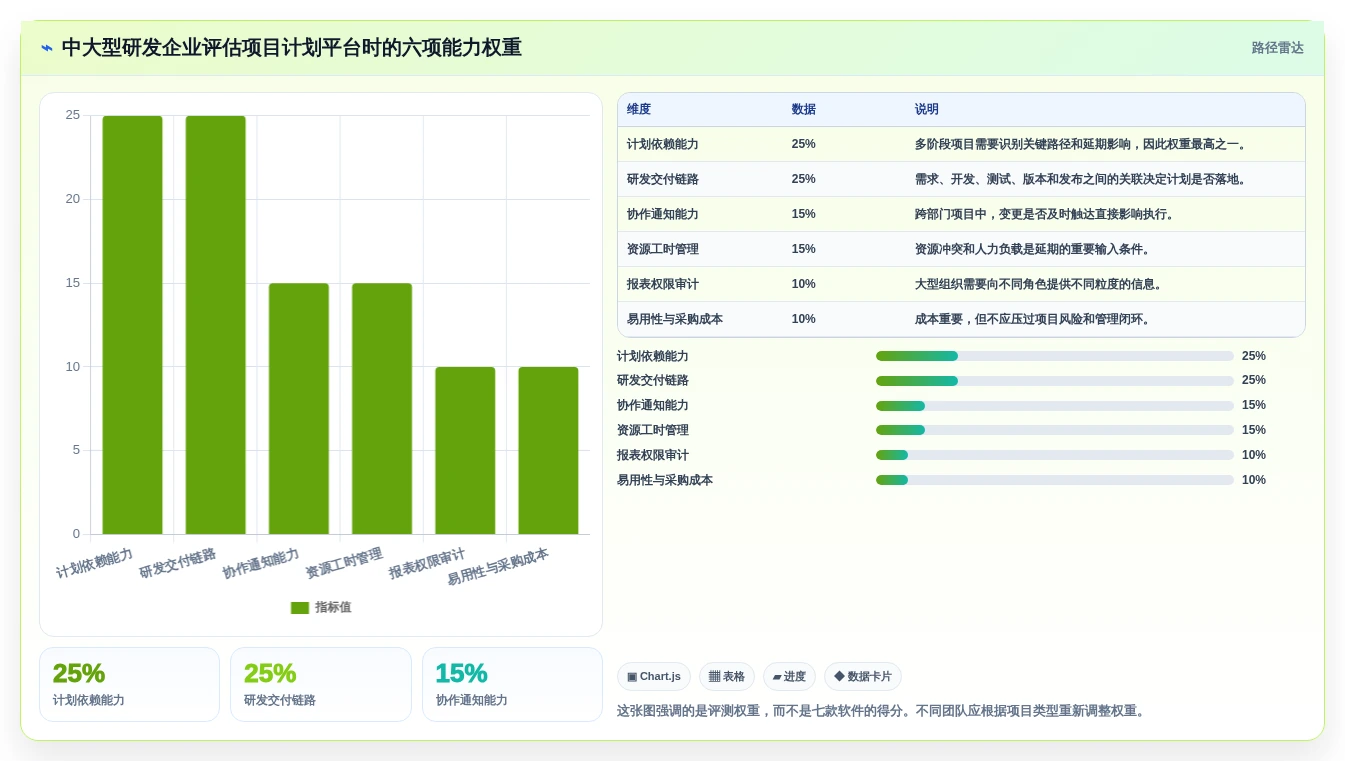Image resolution: width=1345 pixels, height=761 pixels.
Task: Click the 协作通知能力 bar in chart
Action: [x=299, y=409]
